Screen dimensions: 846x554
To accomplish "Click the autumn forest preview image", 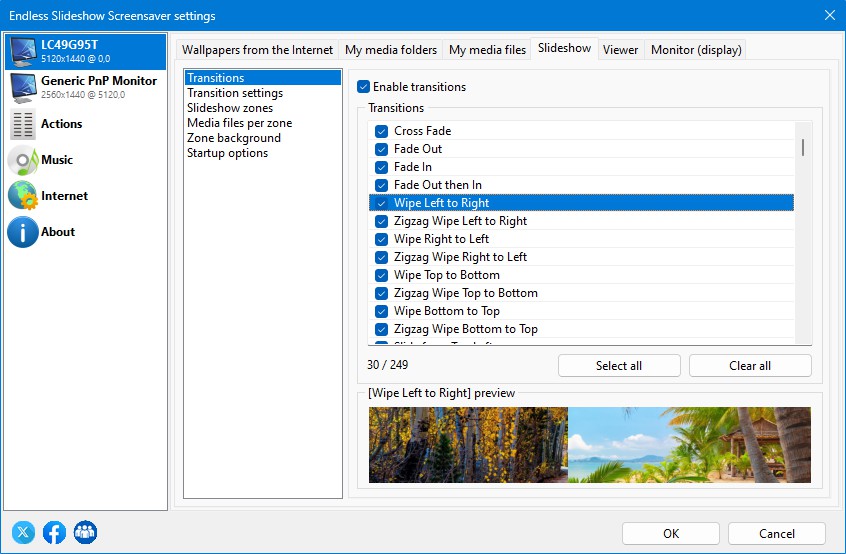I will [468, 445].
